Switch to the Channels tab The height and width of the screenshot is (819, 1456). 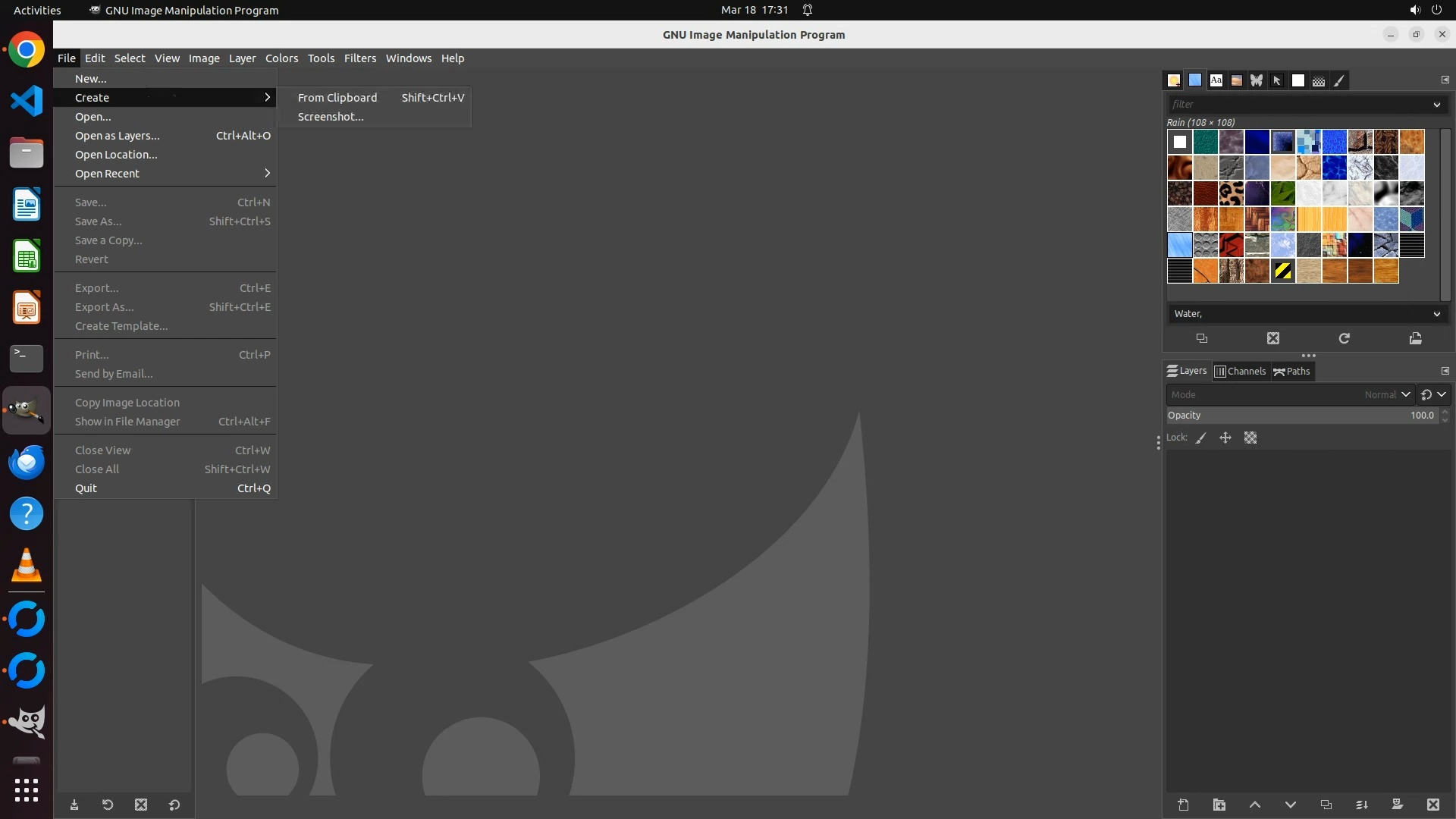[1241, 371]
